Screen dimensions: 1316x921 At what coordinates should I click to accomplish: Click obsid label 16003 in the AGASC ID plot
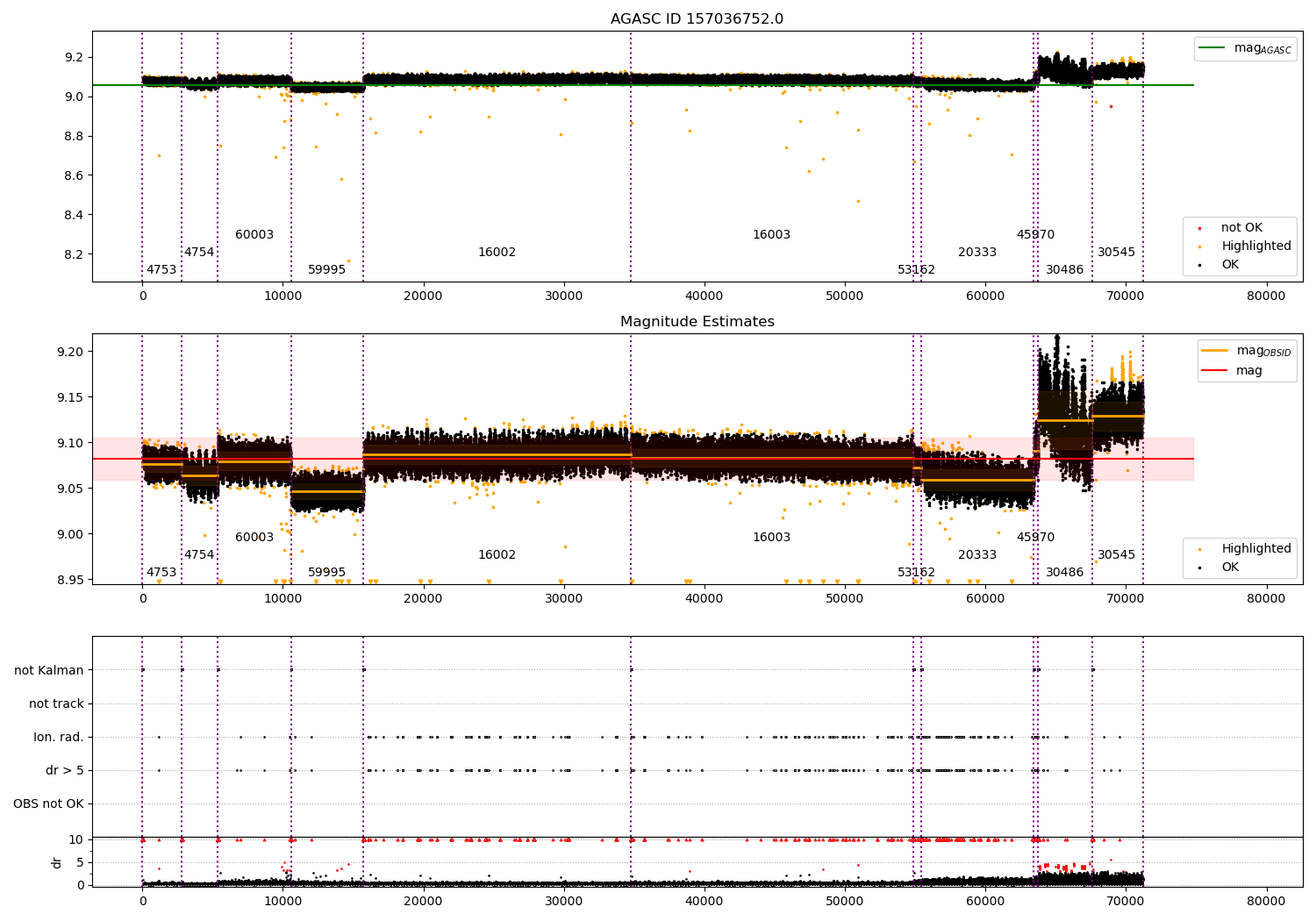pos(771,234)
